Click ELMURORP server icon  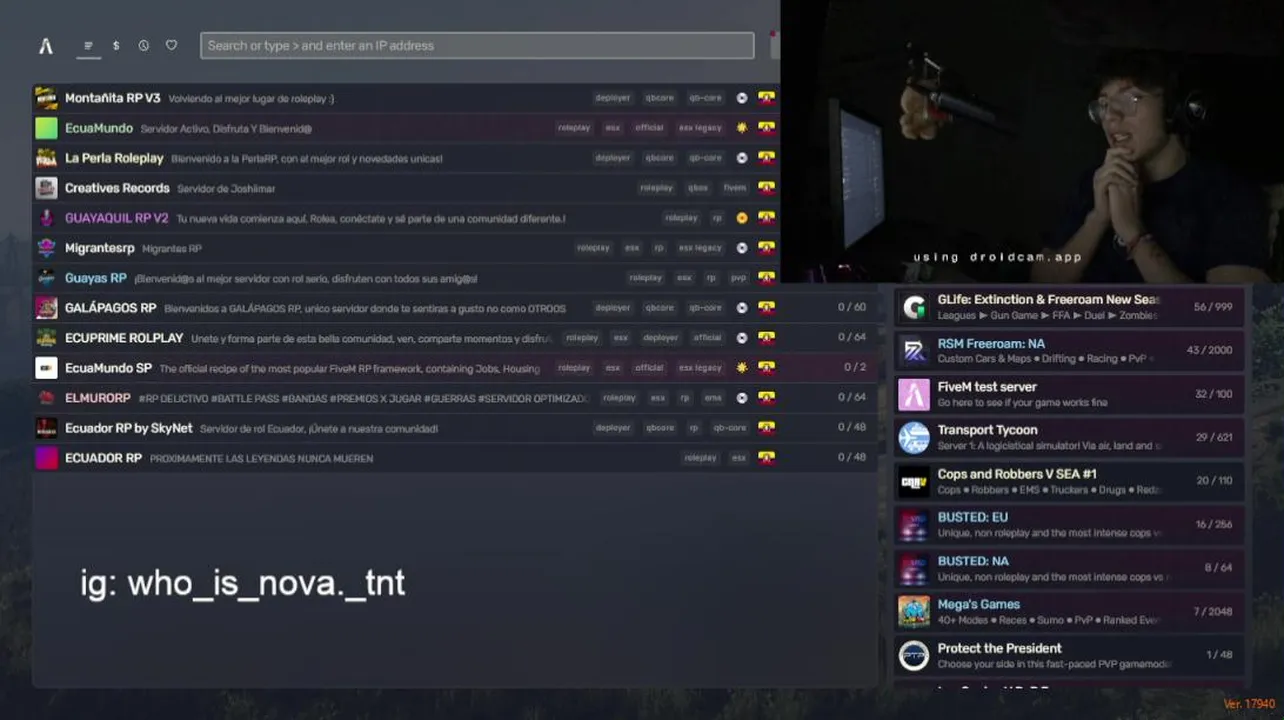pos(46,398)
